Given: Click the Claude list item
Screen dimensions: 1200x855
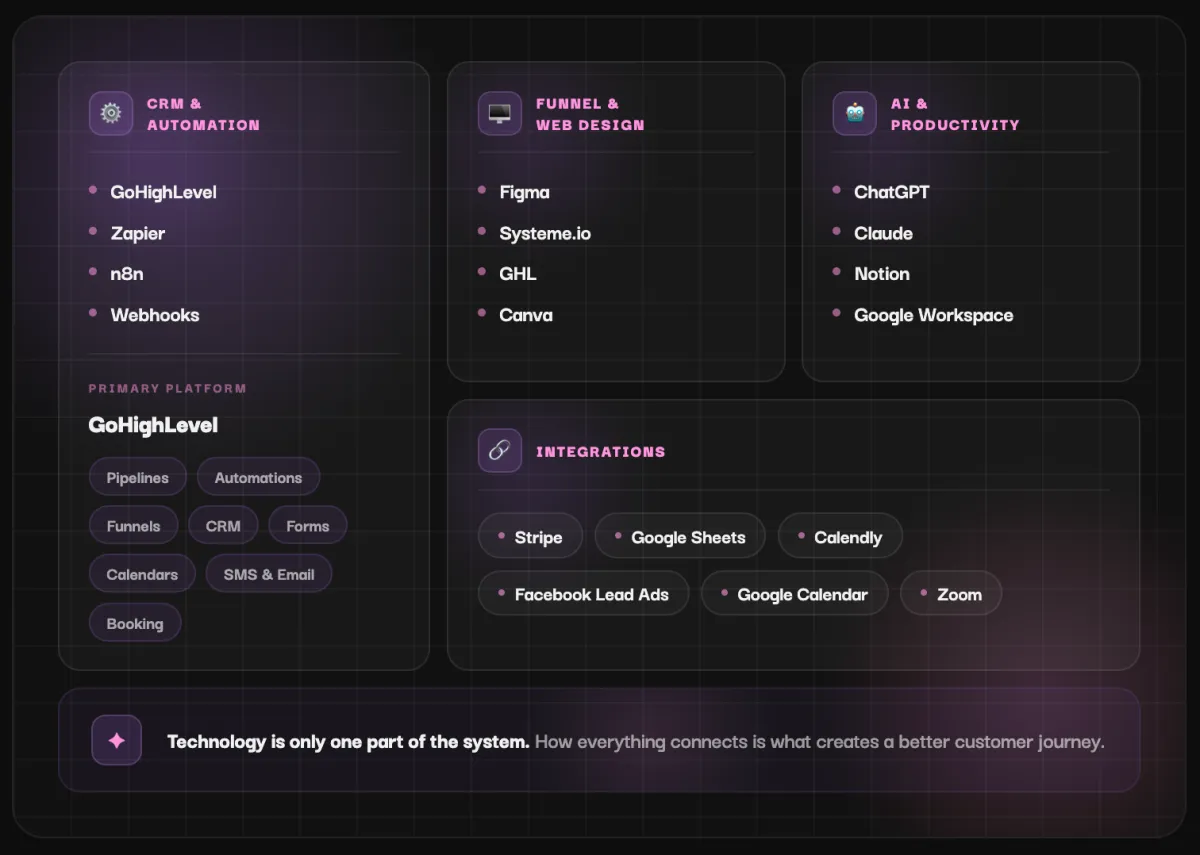Looking at the screenshot, I should (883, 233).
